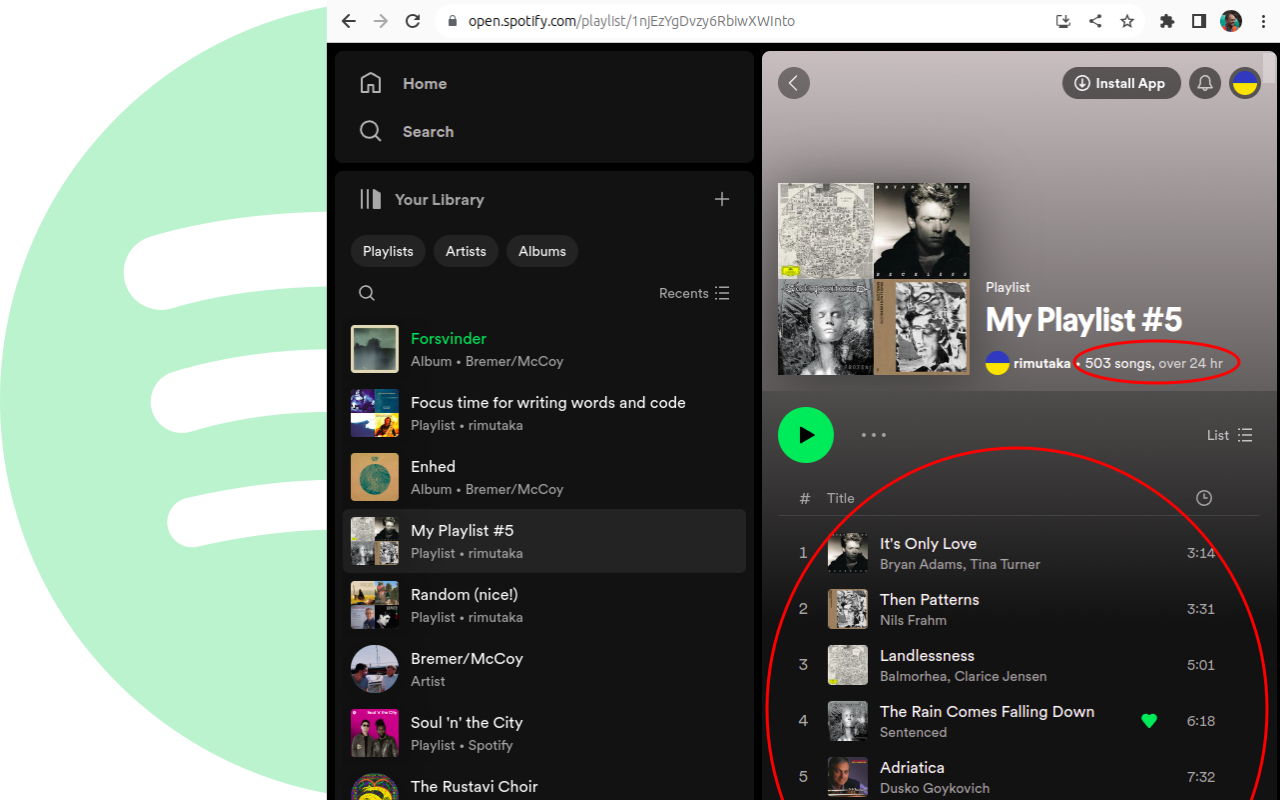Click the Enhed album cover thumbnail
The width and height of the screenshot is (1280, 800).
[x=375, y=477]
